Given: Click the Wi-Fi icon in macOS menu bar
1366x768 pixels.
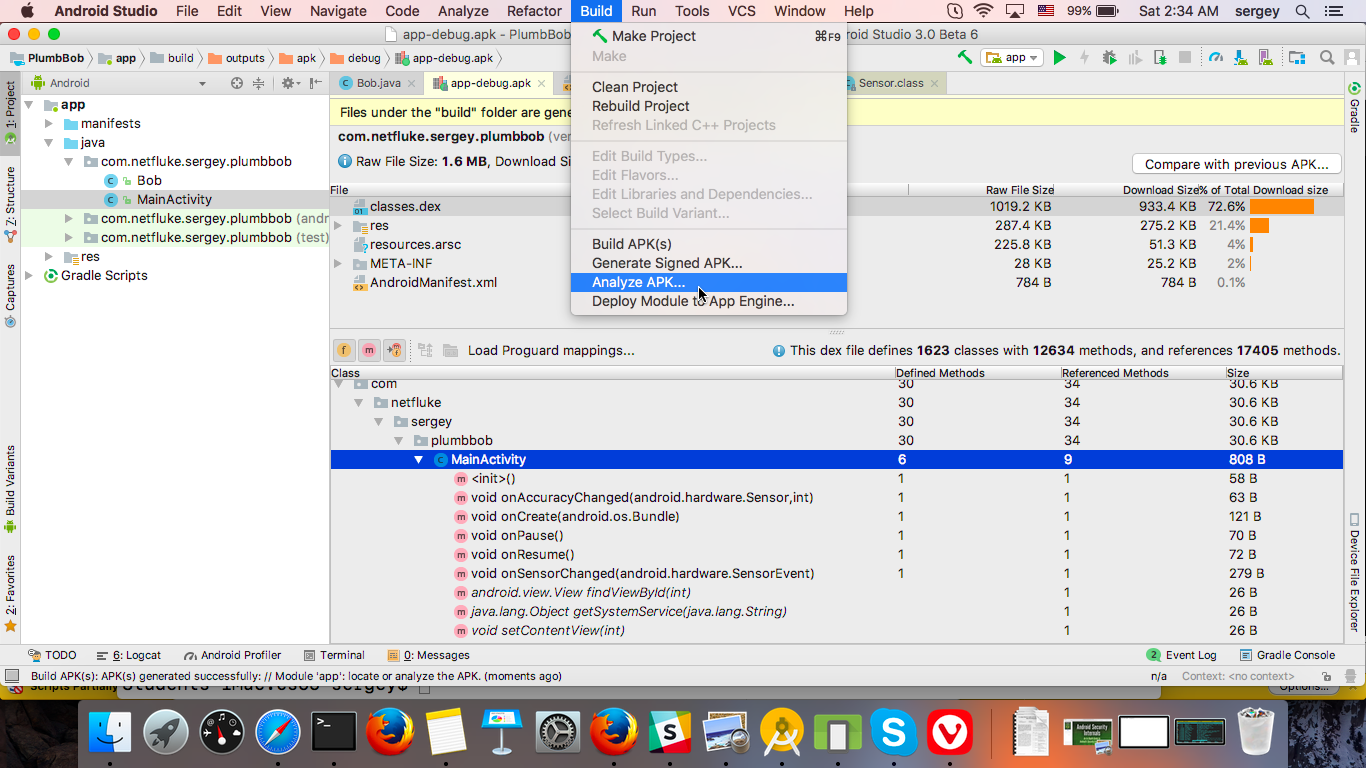Looking at the screenshot, I should tap(983, 11).
